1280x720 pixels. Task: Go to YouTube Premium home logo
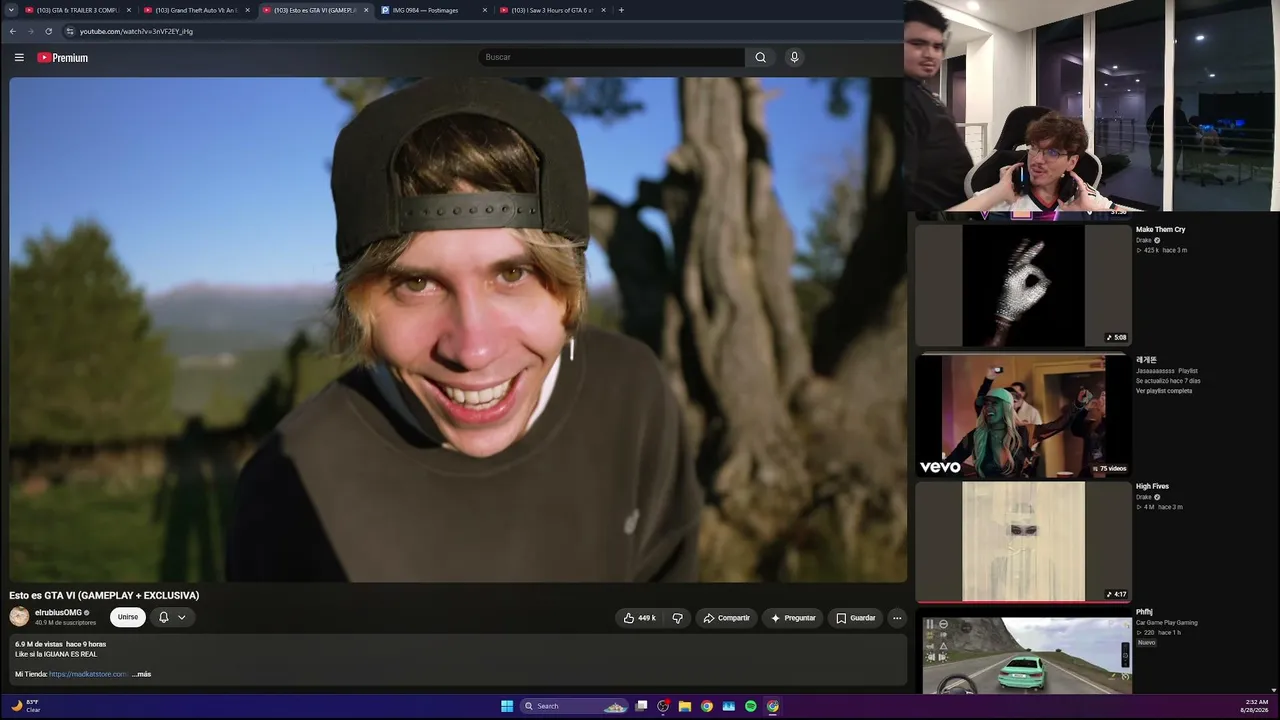[63, 58]
